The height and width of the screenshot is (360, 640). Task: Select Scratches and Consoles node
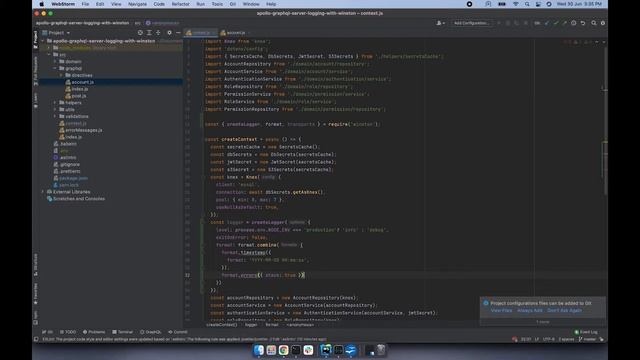coord(76,199)
